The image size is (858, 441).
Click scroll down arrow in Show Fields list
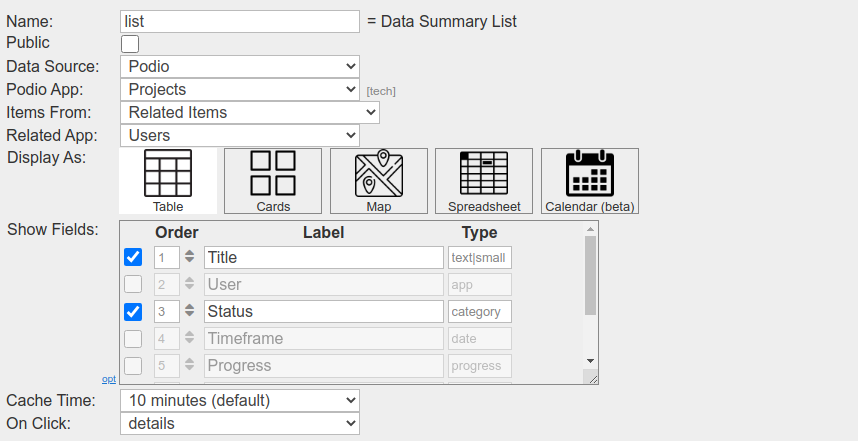point(590,360)
